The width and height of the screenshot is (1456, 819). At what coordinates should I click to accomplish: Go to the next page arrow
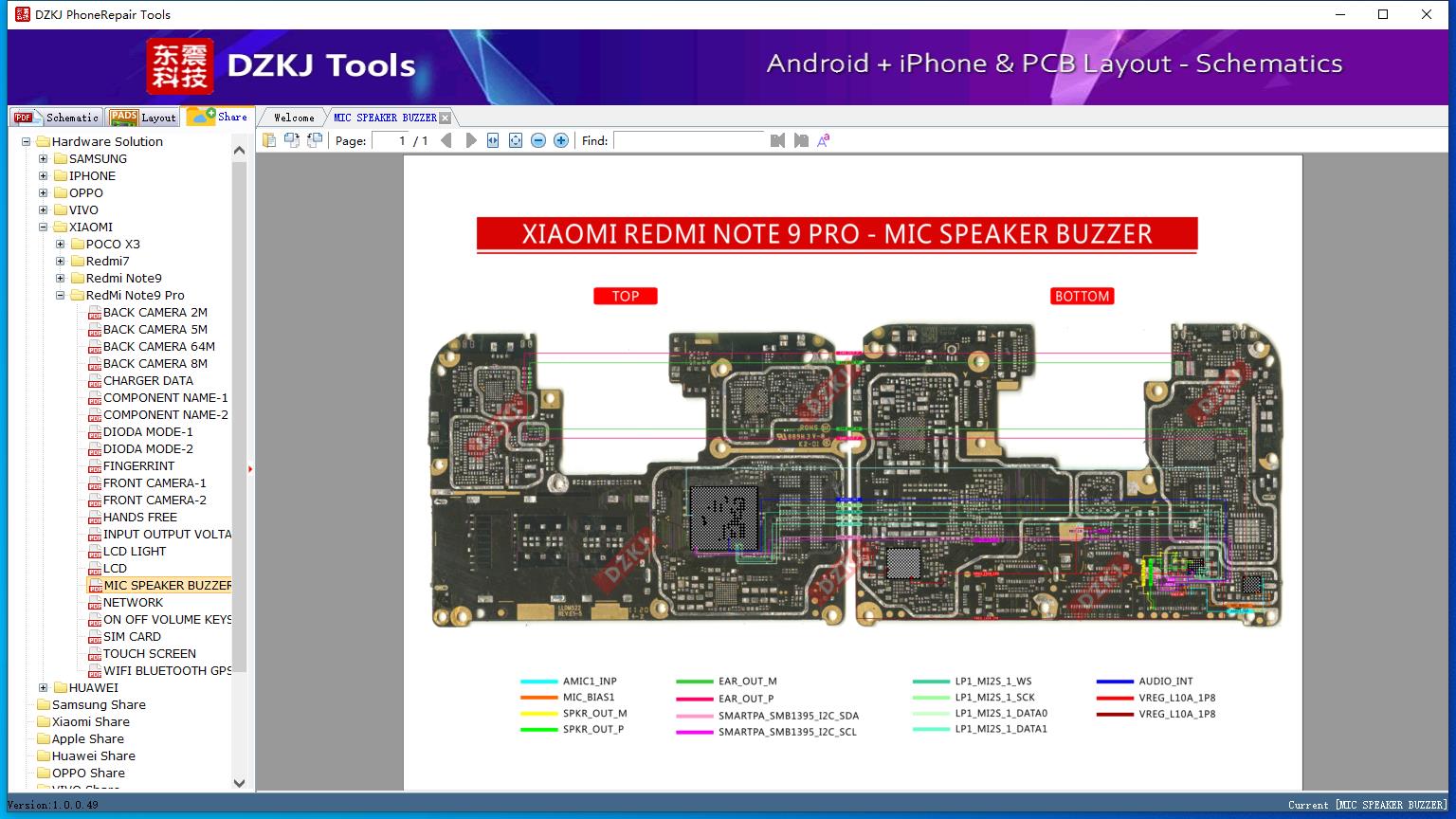471,140
